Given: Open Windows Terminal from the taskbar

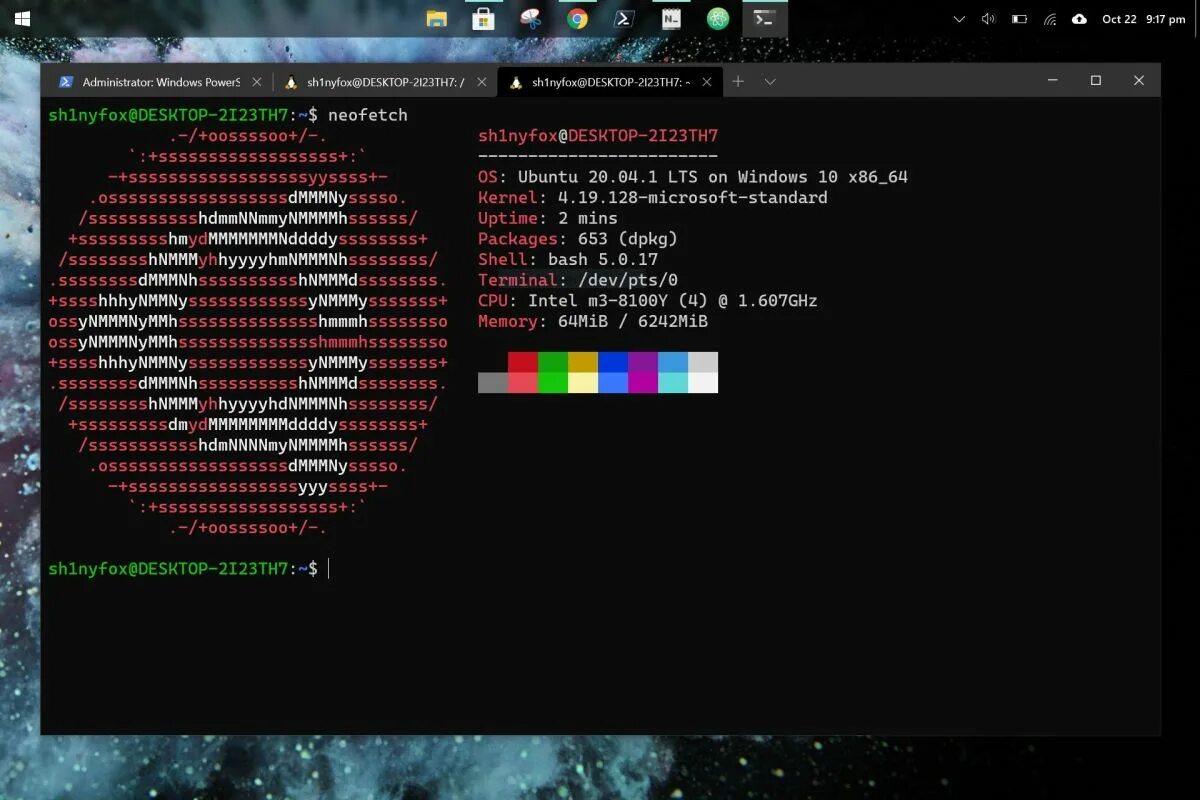Looking at the screenshot, I should point(765,18).
